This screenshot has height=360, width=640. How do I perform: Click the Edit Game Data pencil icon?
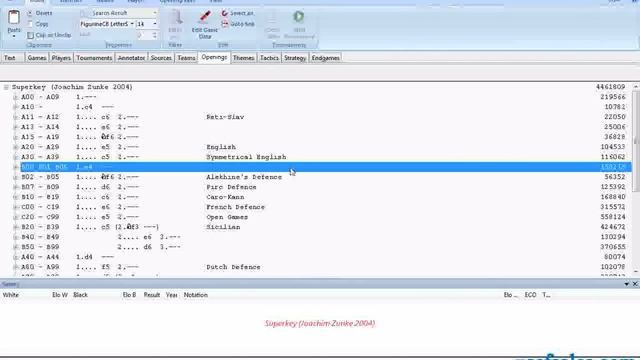(205, 17)
